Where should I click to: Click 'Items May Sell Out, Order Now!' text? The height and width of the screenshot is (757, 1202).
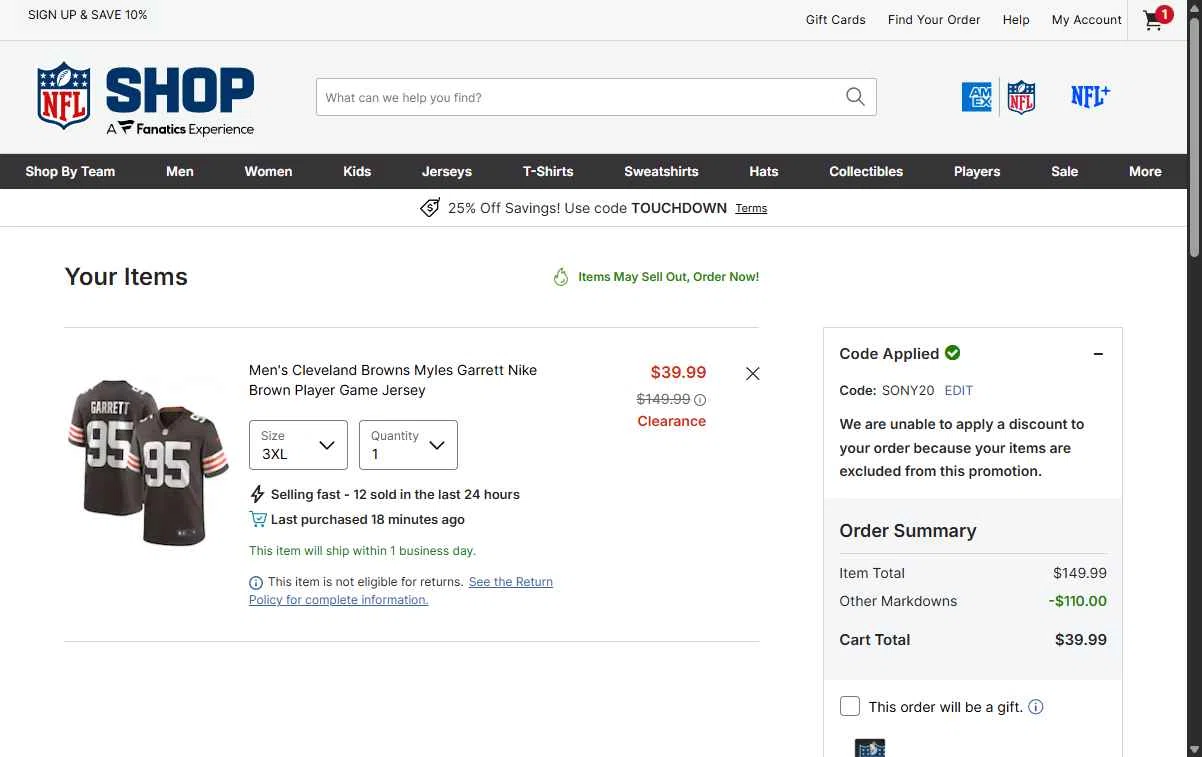[x=669, y=277]
